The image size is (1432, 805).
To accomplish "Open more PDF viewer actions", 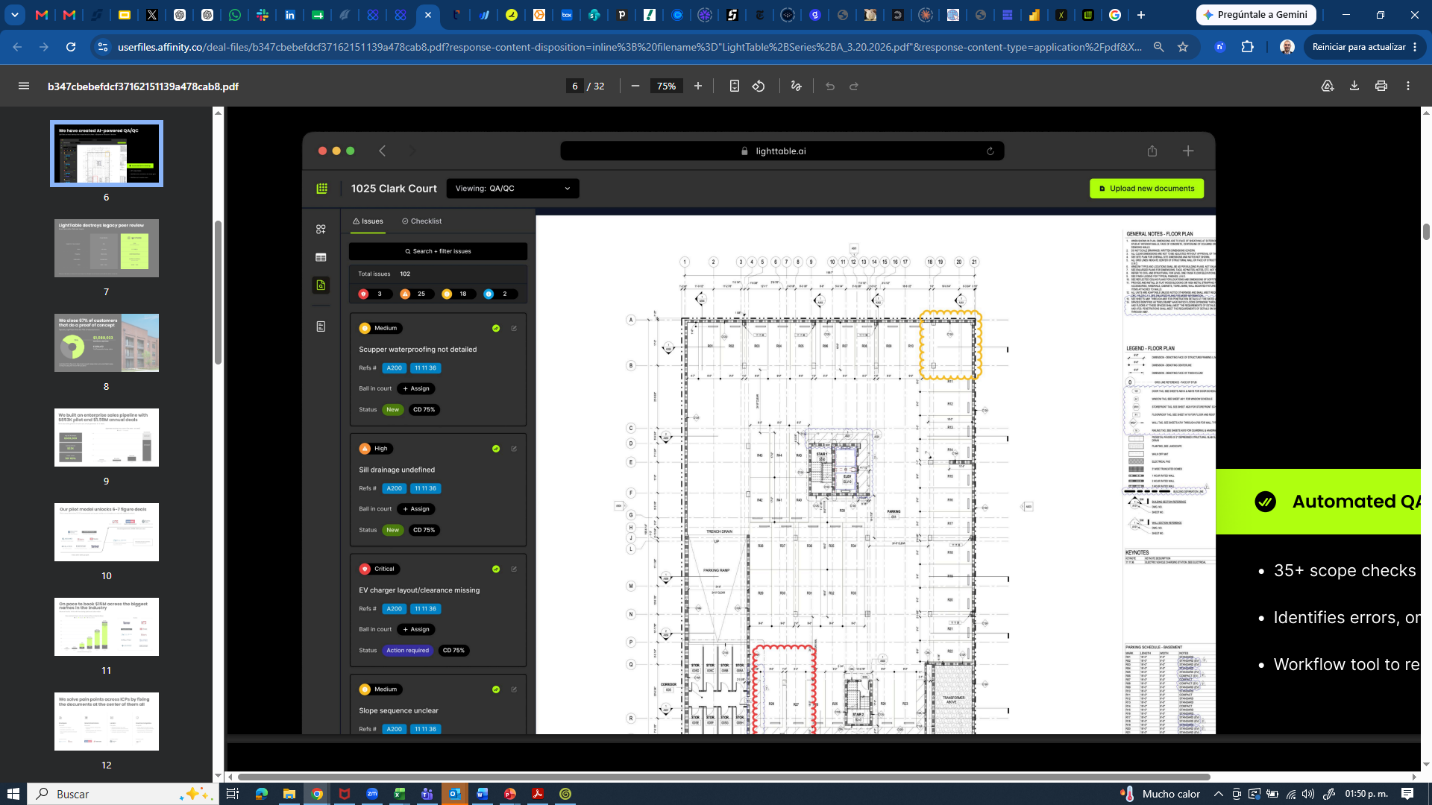I will 1408,86.
